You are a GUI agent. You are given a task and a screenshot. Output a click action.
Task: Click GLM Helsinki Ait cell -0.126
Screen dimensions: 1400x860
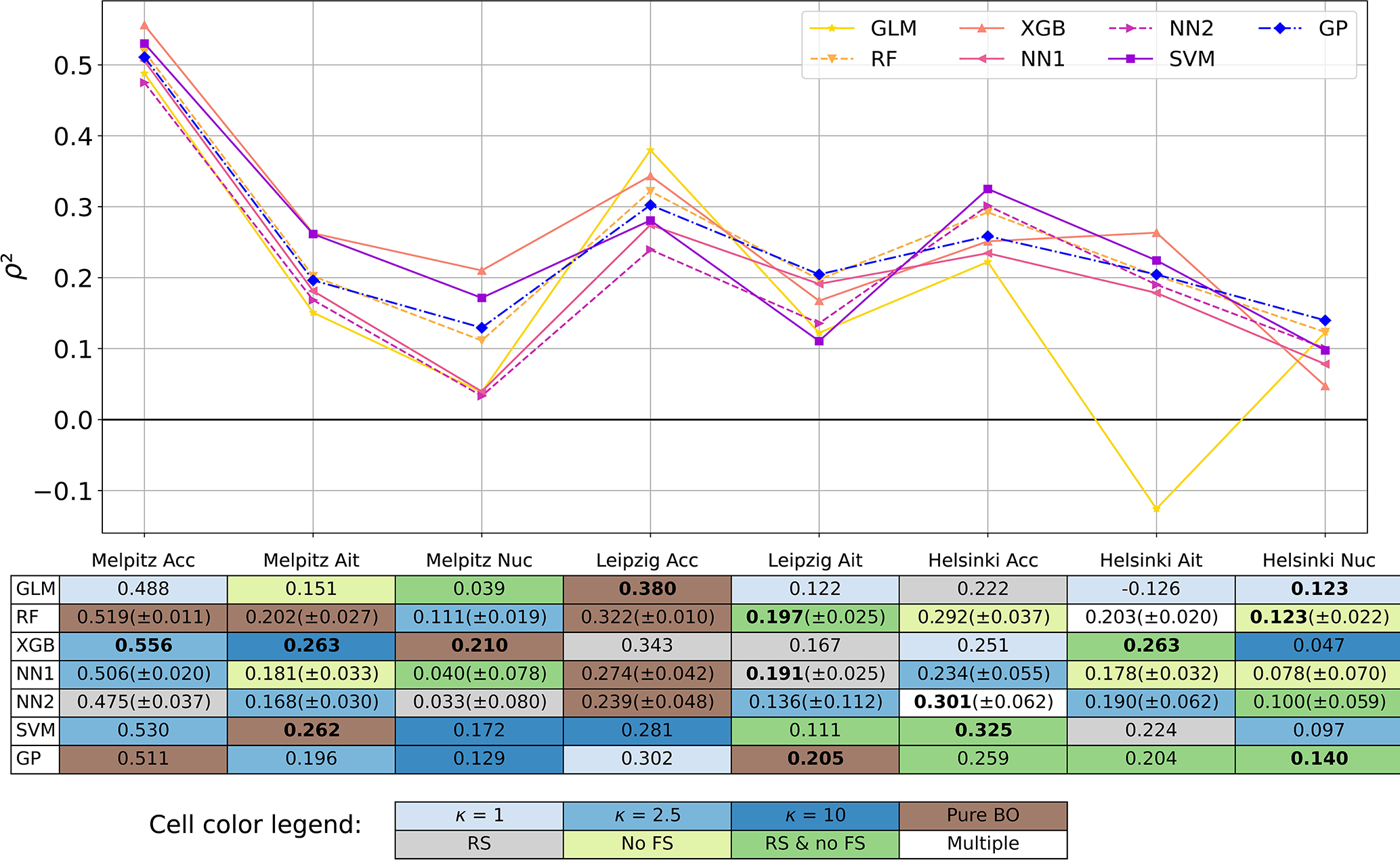click(1151, 589)
